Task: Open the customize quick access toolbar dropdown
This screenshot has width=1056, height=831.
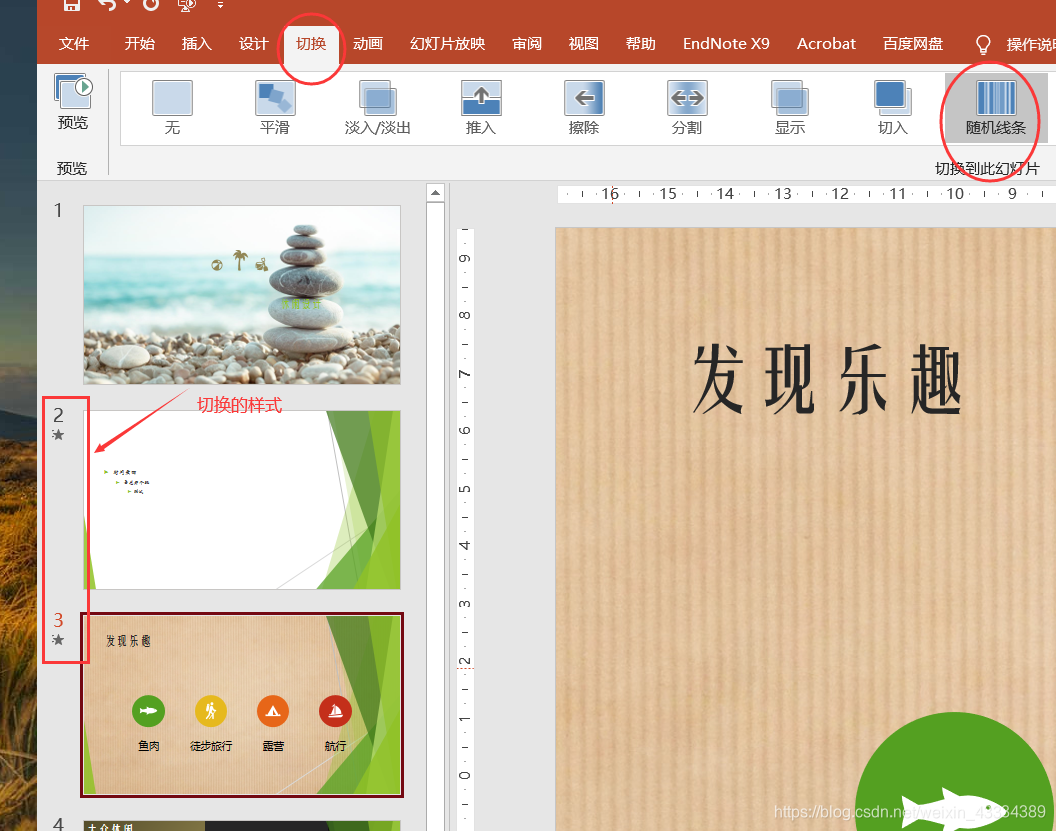Action: 220,5
